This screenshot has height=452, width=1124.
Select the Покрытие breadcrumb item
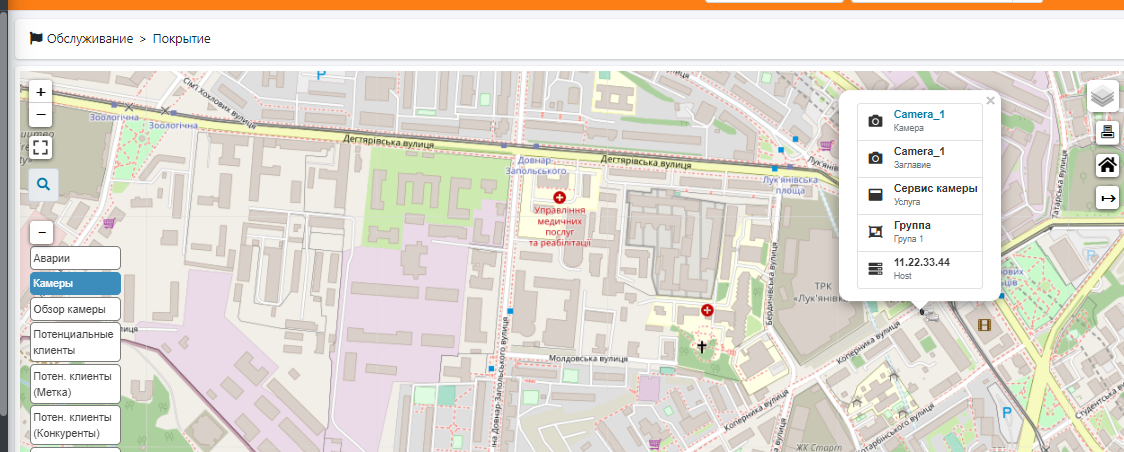pyautogui.click(x=181, y=38)
